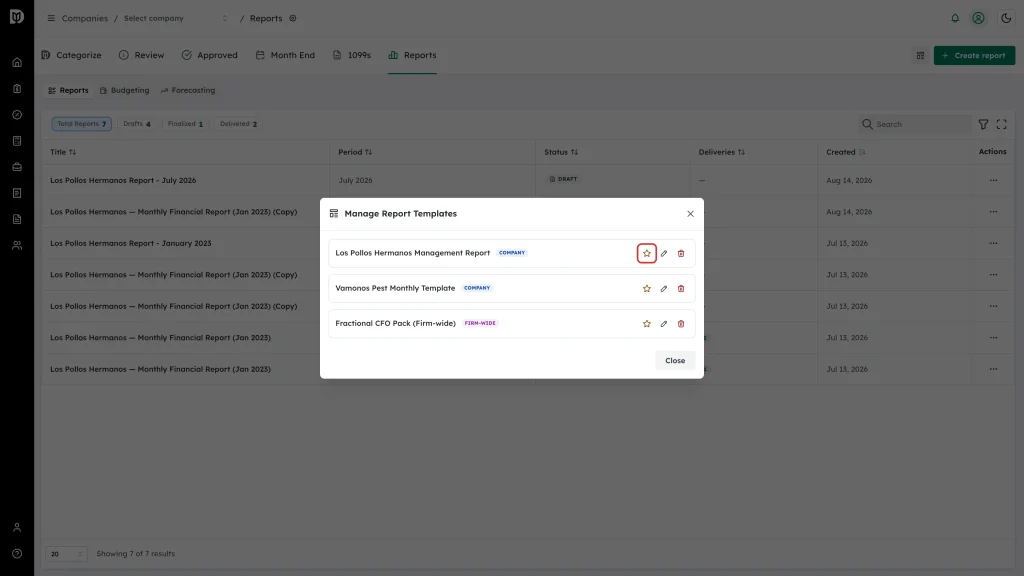Click the DRAFT status badge
Image resolution: width=1024 pixels, height=576 pixels.
coord(563,179)
